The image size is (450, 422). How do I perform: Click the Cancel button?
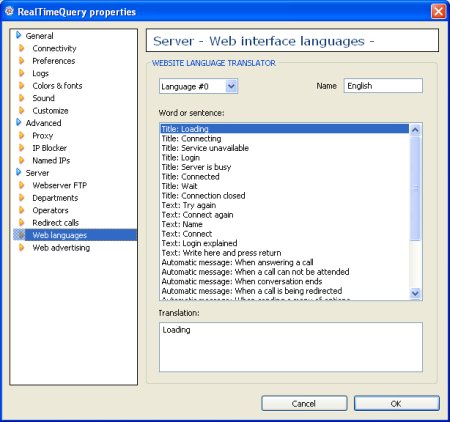tap(304, 403)
